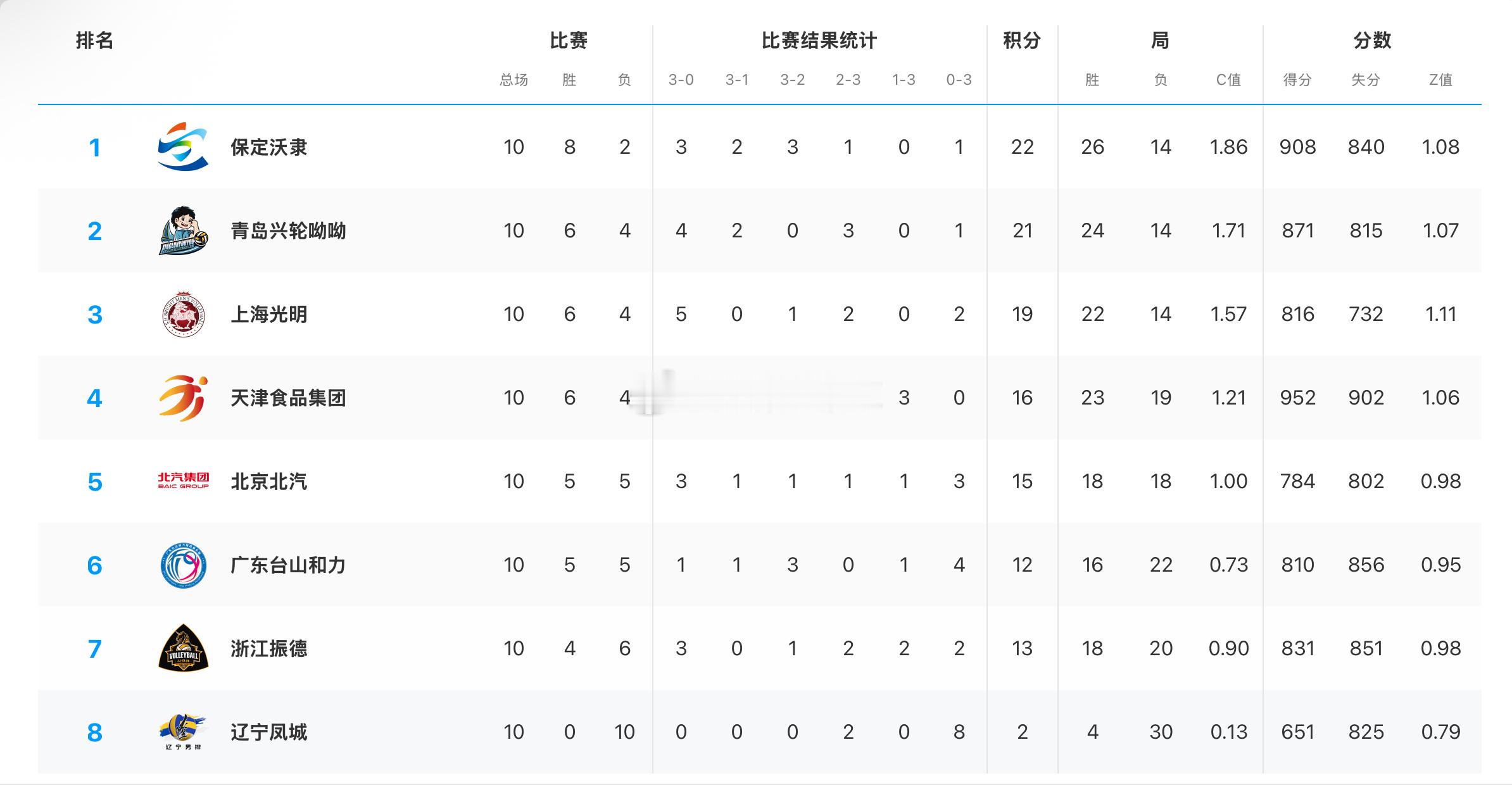Click the 辽宁凤城 team logo
The image size is (1512, 785).
click(183, 732)
